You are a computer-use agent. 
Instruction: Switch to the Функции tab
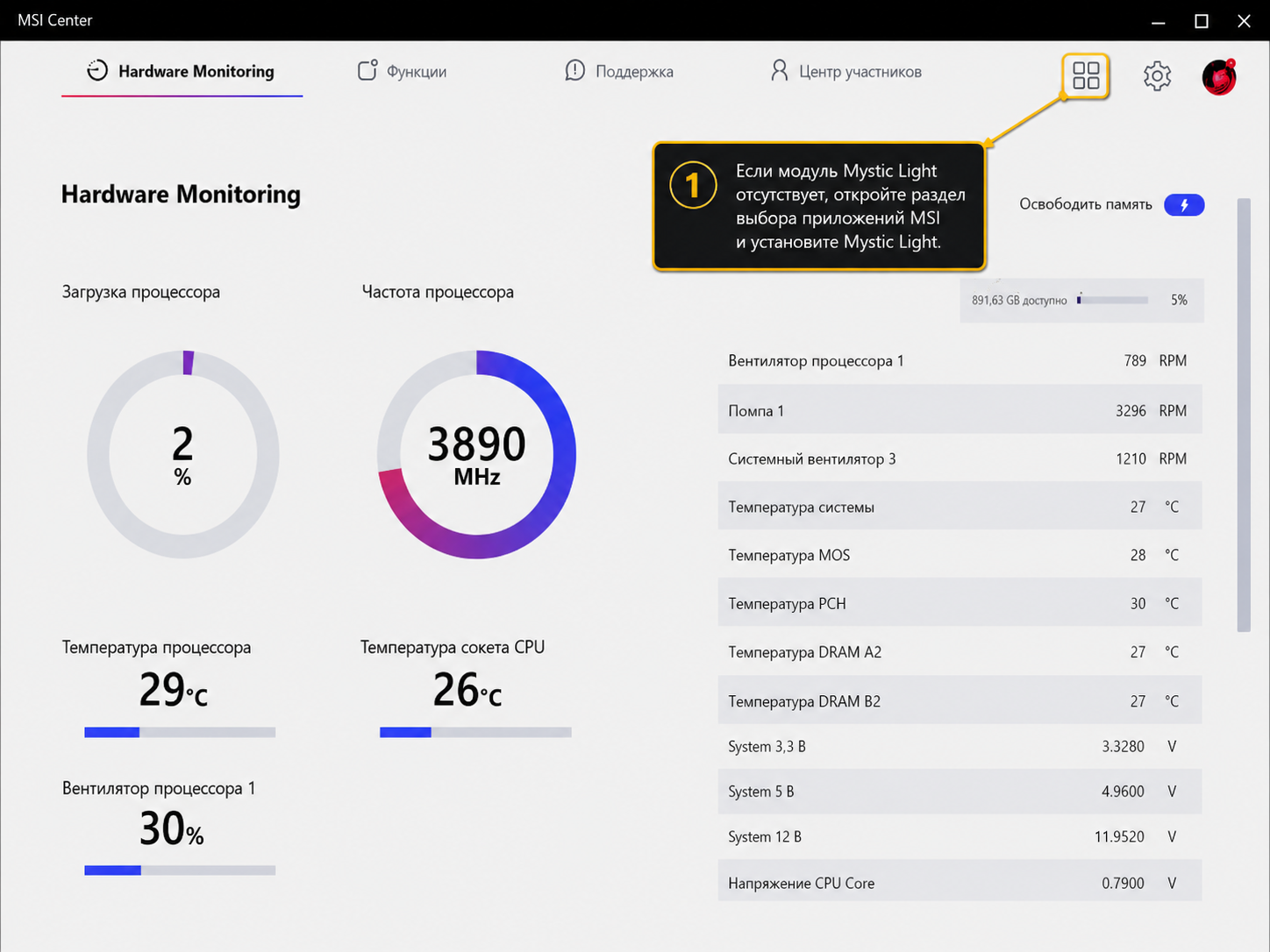tap(403, 71)
